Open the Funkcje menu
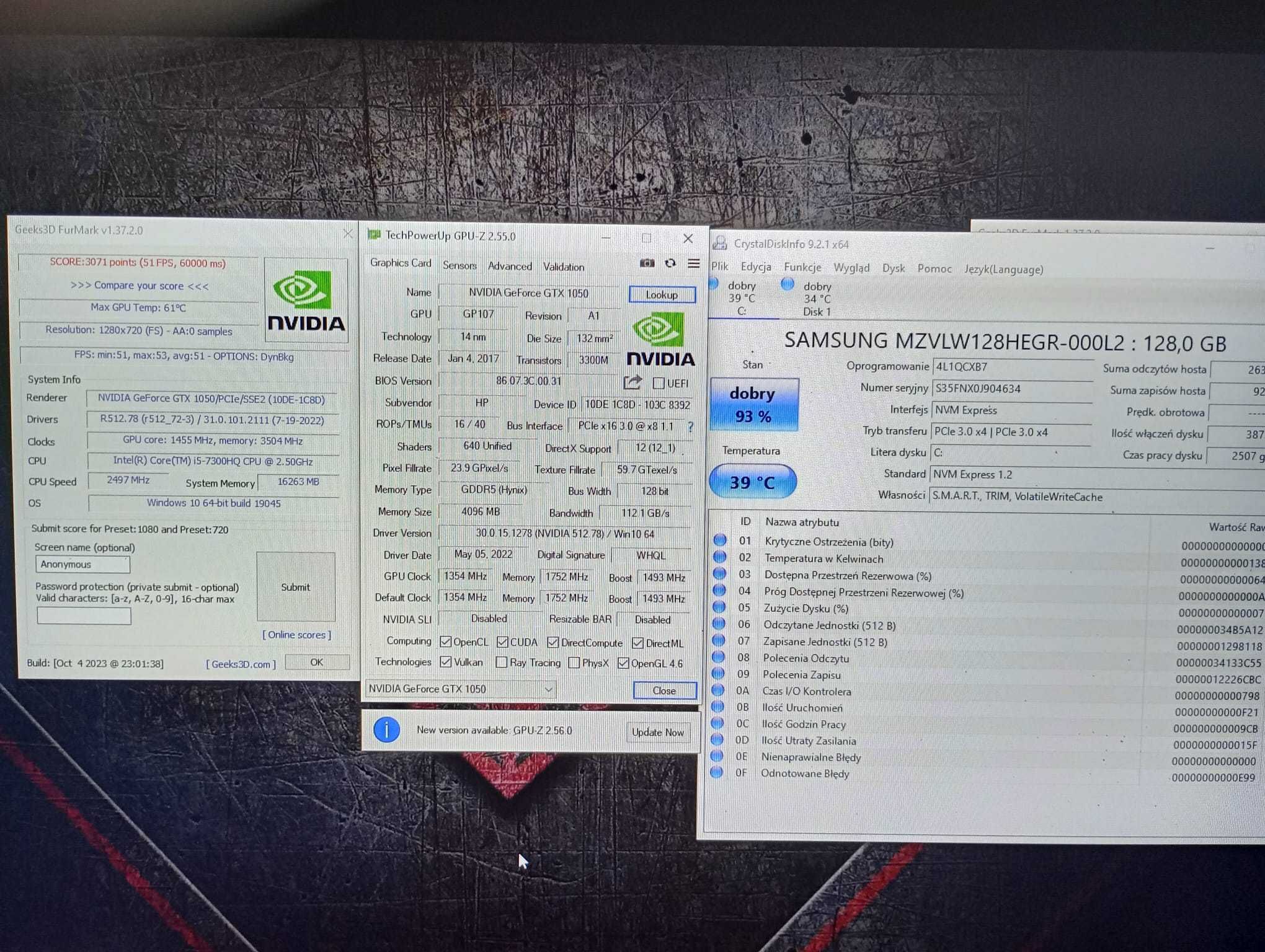 (x=802, y=267)
